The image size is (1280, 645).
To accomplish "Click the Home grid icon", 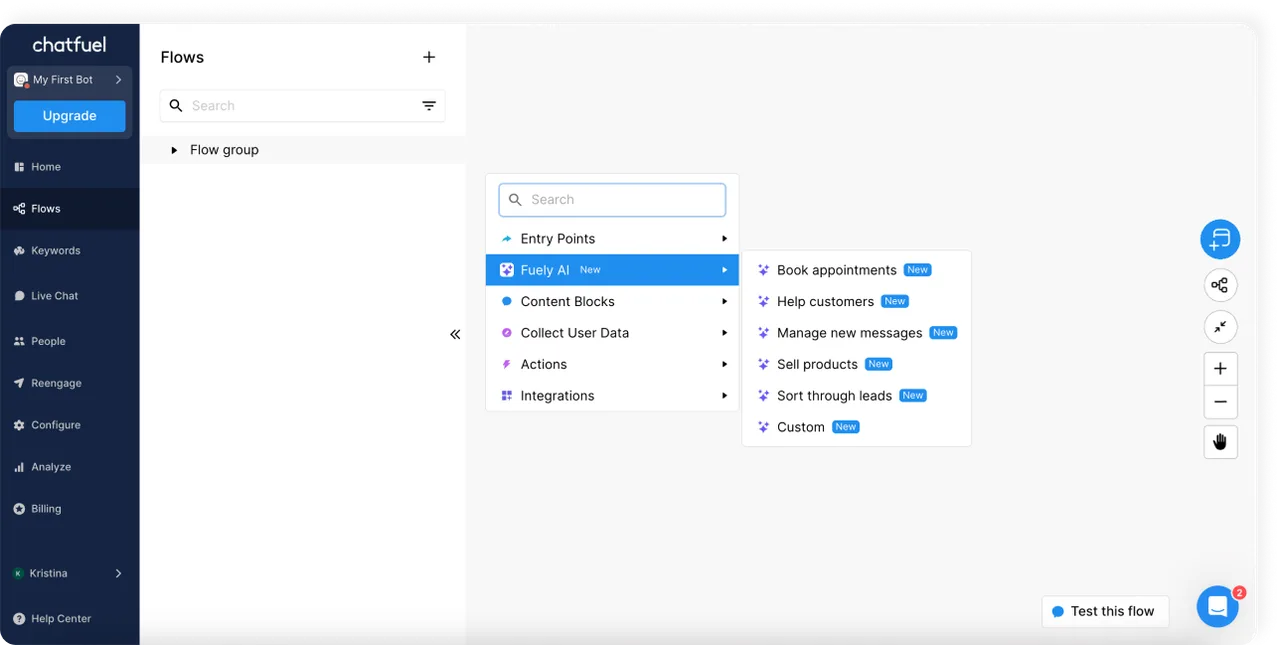I will pos(19,167).
